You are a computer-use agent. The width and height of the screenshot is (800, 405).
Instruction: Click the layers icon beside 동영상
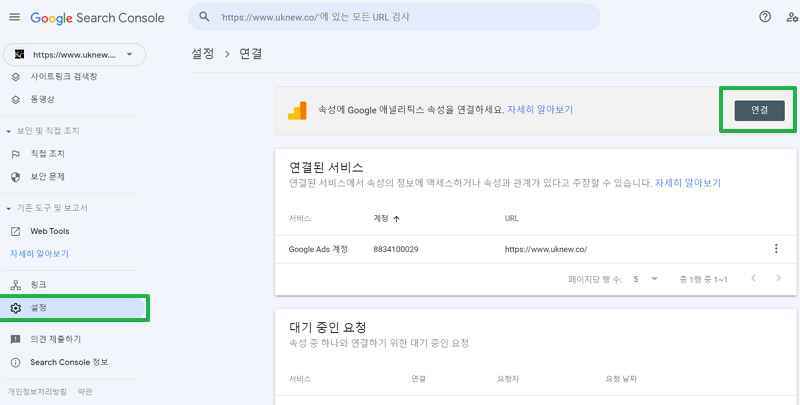16,99
